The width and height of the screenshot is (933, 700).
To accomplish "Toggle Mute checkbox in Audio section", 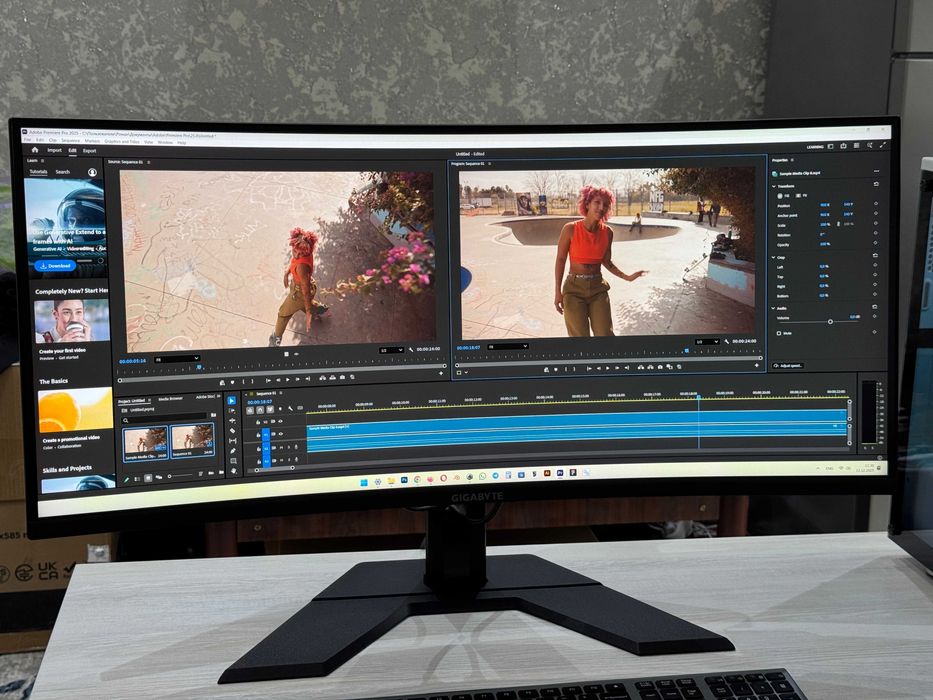I will (779, 333).
